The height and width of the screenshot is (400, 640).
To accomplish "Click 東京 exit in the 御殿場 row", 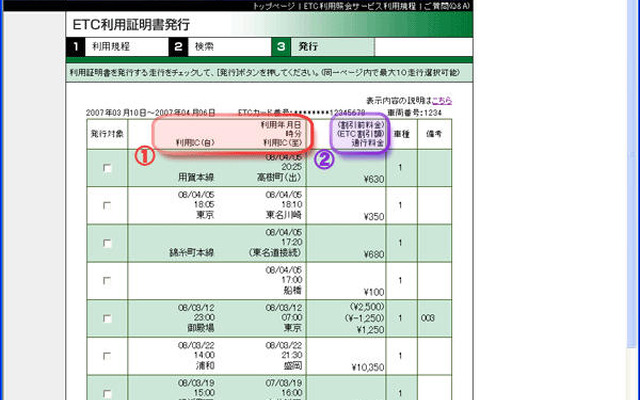I will [x=293, y=328].
